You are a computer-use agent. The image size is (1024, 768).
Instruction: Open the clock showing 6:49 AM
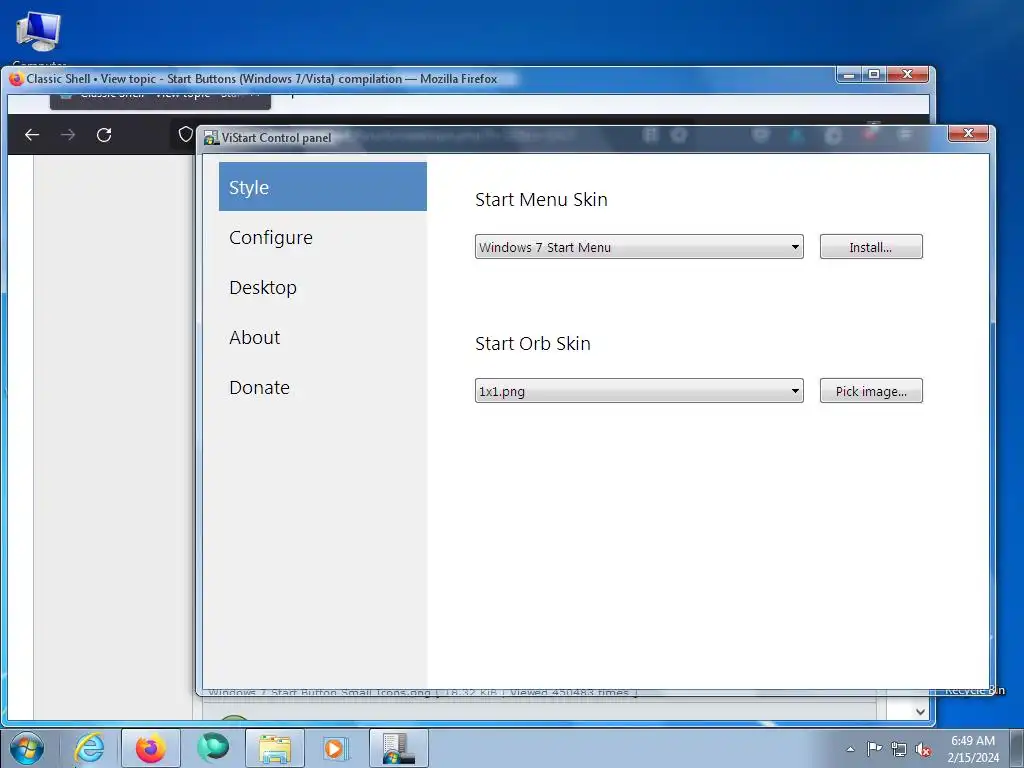pyautogui.click(x=973, y=749)
